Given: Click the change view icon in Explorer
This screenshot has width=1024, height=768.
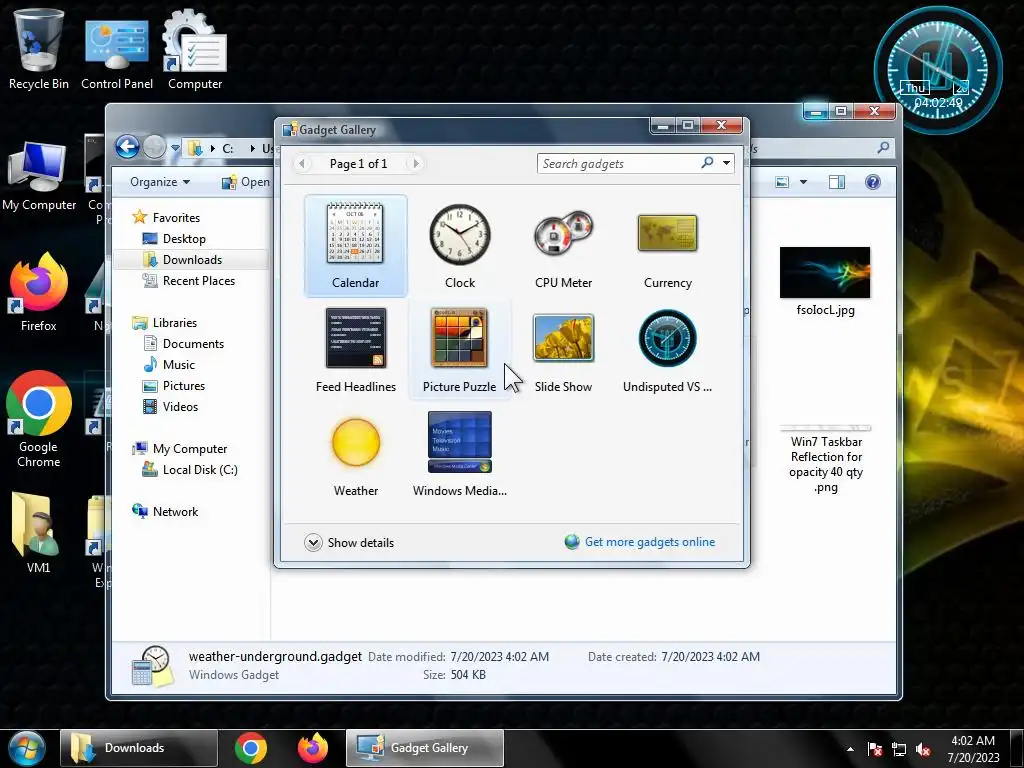Looking at the screenshot, I should (x=782, y=182).
